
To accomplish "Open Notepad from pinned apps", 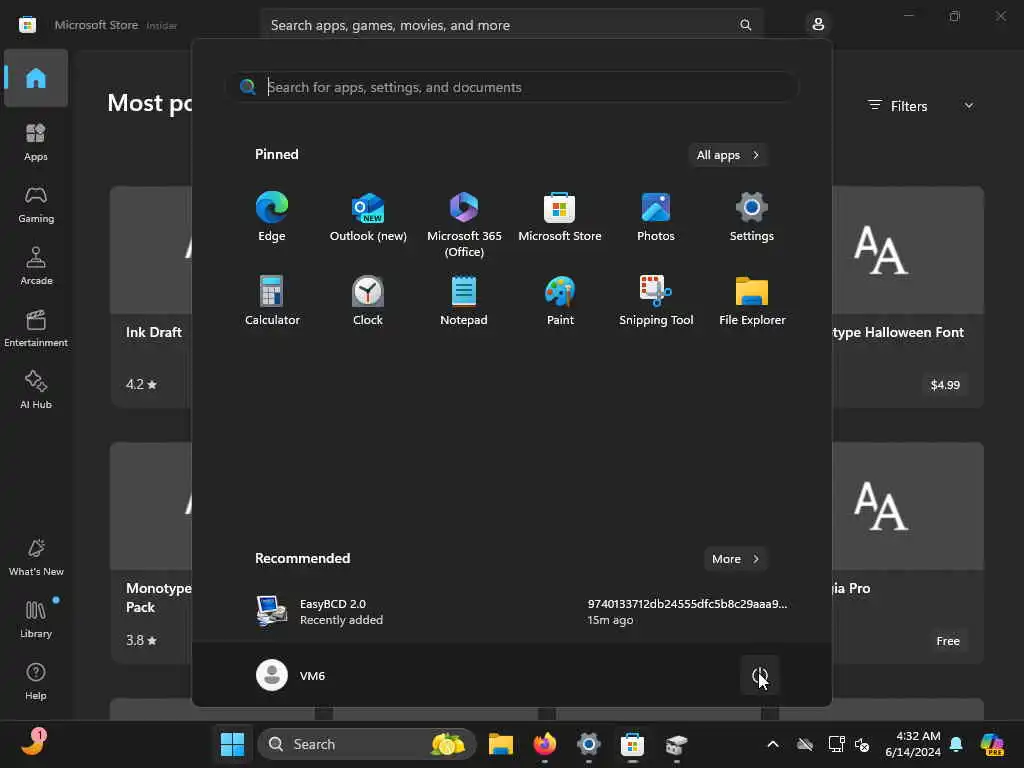I will 464,301.
